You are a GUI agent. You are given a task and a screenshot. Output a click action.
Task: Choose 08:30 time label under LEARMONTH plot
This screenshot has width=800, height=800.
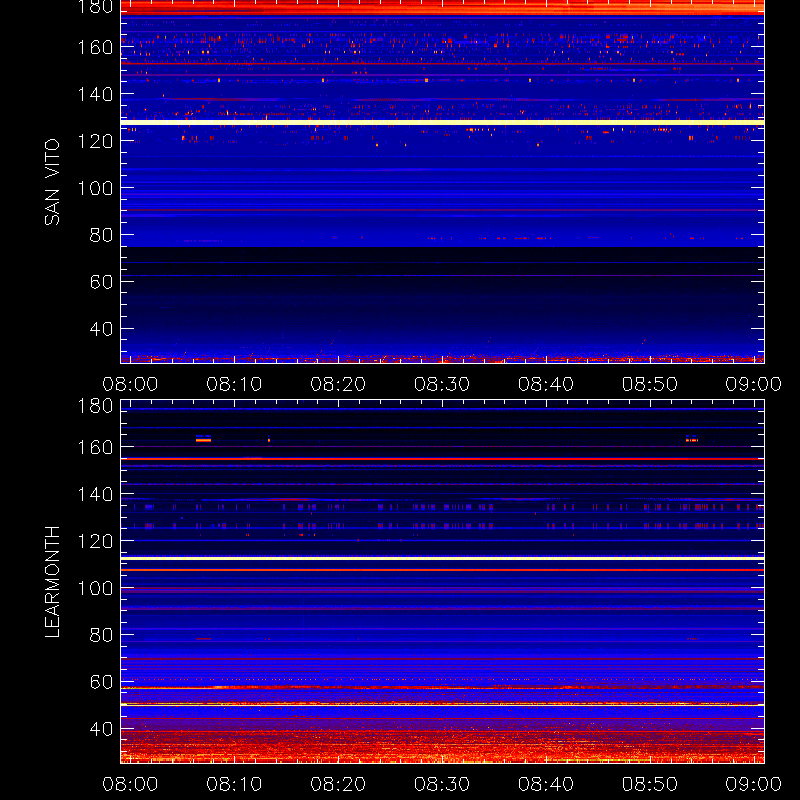tap(442, 784)
